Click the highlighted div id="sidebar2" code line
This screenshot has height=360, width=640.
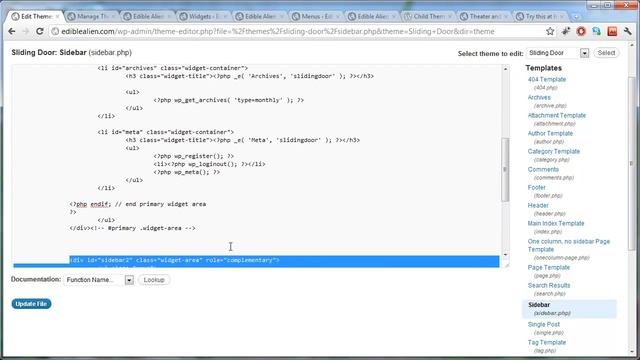174,260
